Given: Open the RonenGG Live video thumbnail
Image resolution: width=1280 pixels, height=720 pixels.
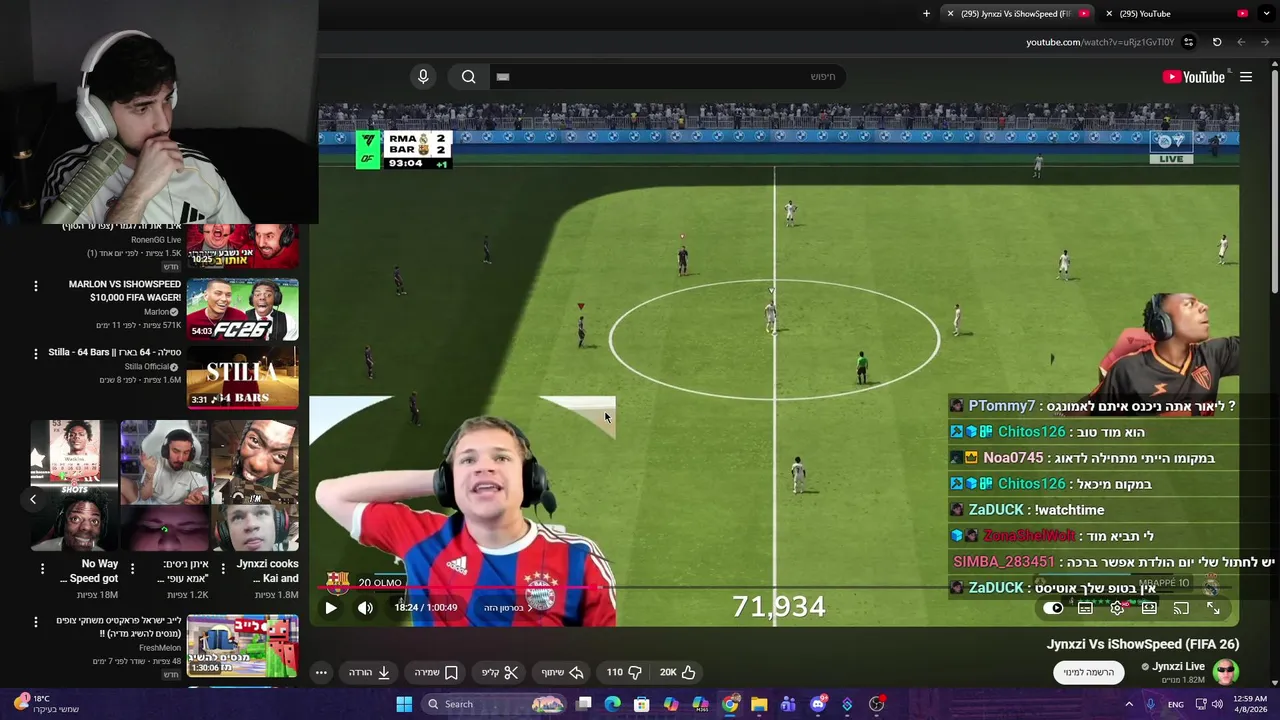Looking at the screenshot, I should (x=242, y=248).
